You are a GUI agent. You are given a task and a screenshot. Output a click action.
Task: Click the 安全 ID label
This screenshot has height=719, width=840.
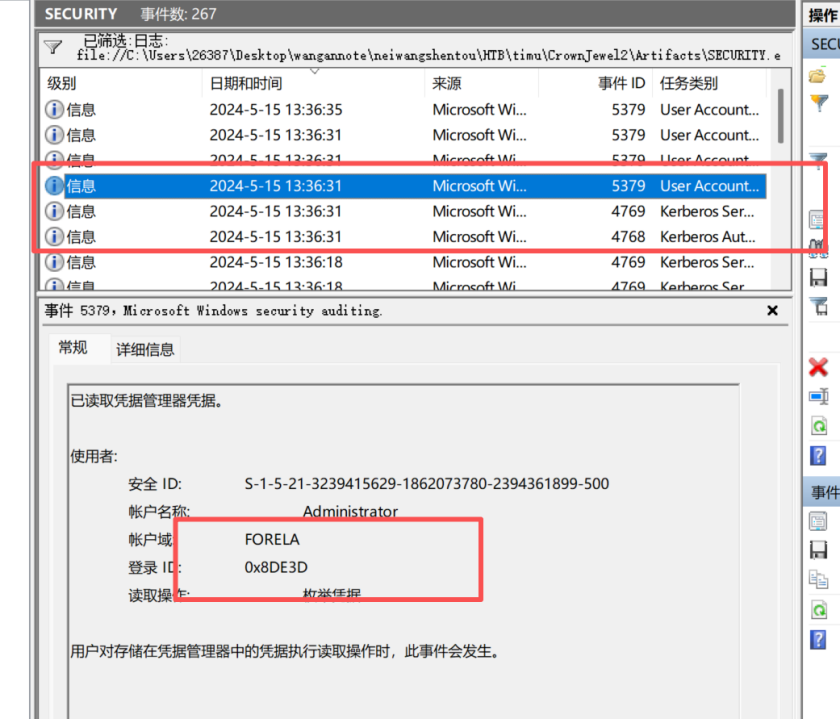(x=155, y=484)
